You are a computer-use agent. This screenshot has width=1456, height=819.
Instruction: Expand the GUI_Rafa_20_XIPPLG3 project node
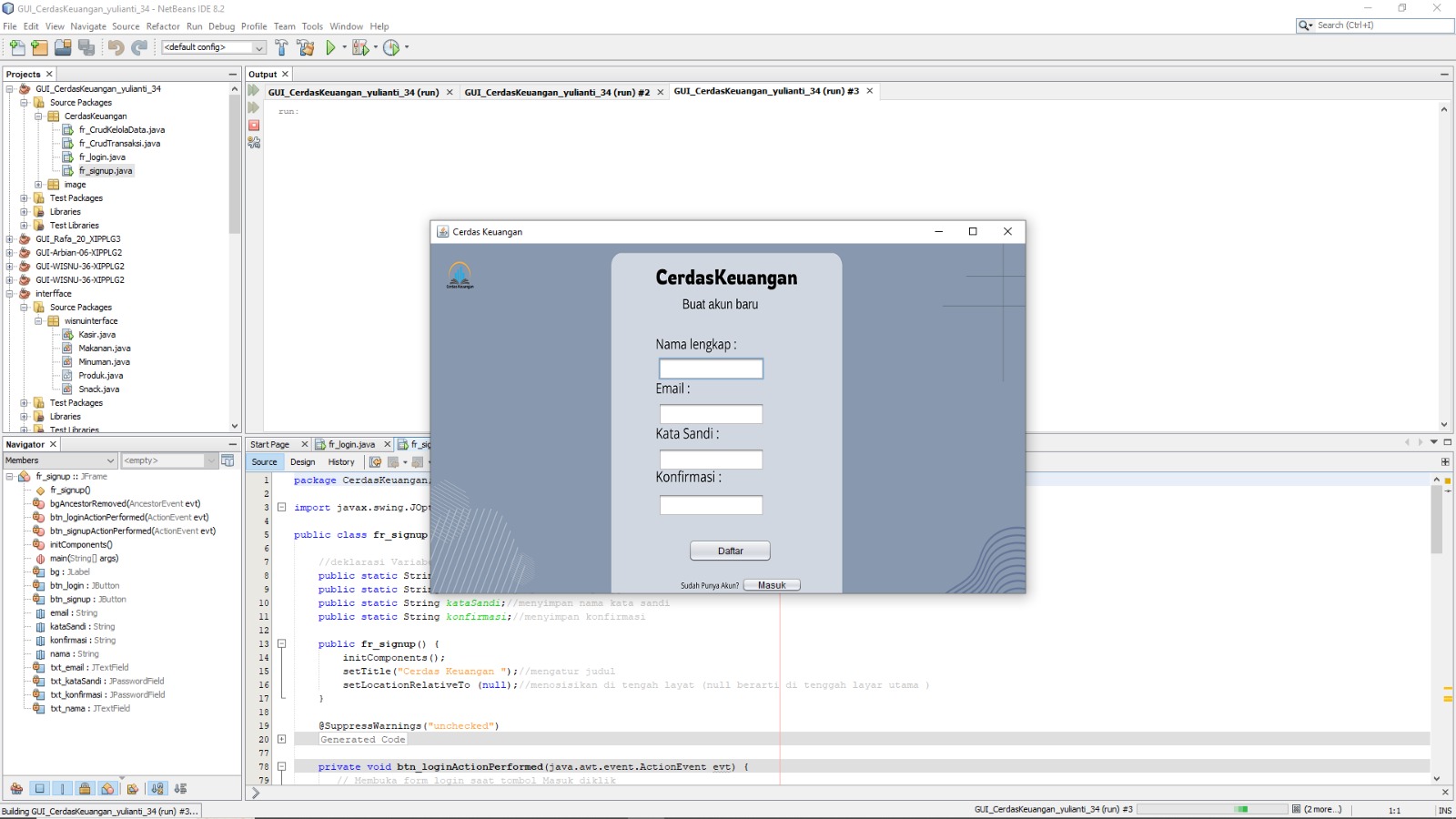(10, 239)
